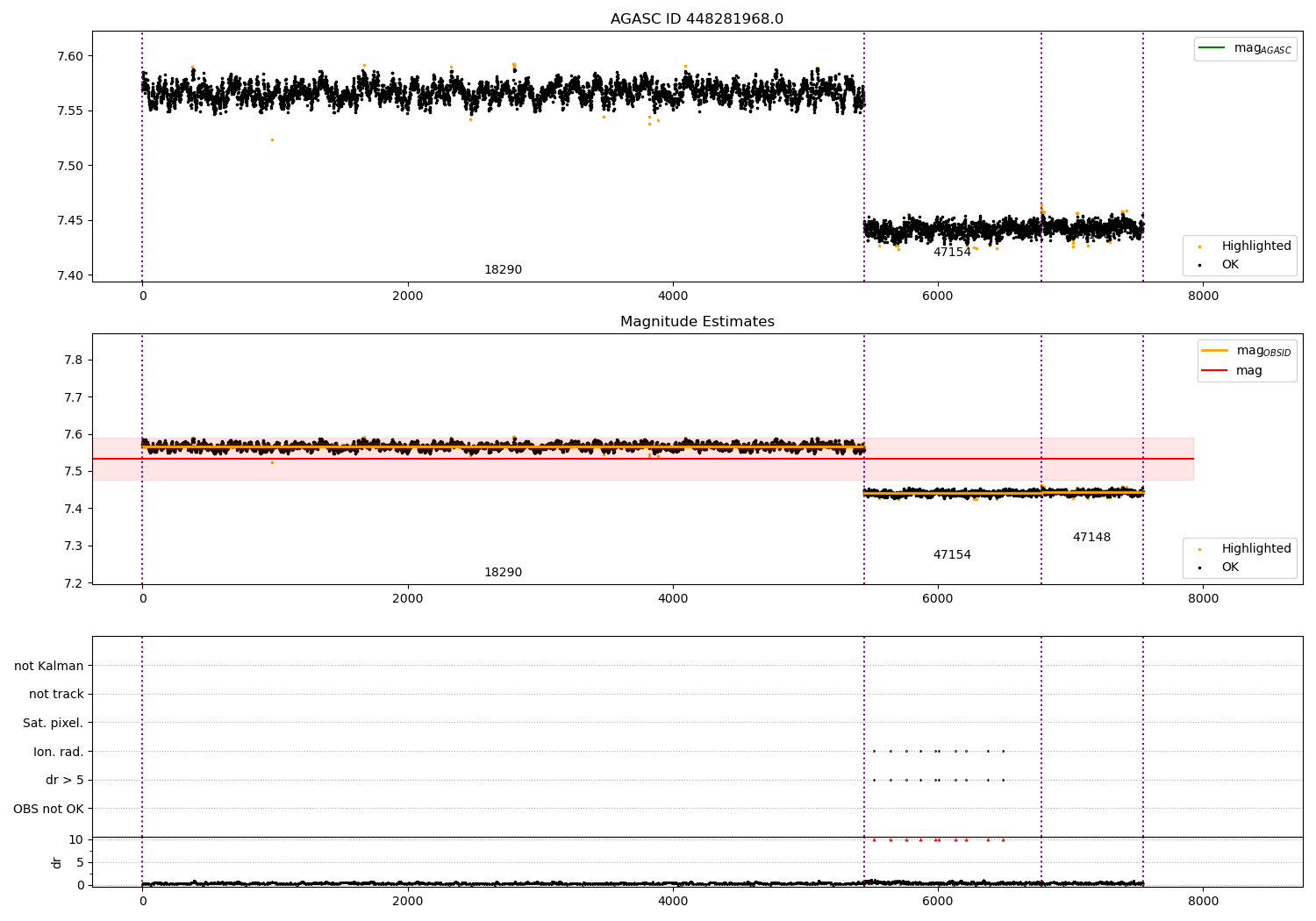This screenshot has width=1316, height=921.
Task: Click the 18290 label in Magnitude Estimates plot
Action: pyautogui.click(x=503, y=572)
